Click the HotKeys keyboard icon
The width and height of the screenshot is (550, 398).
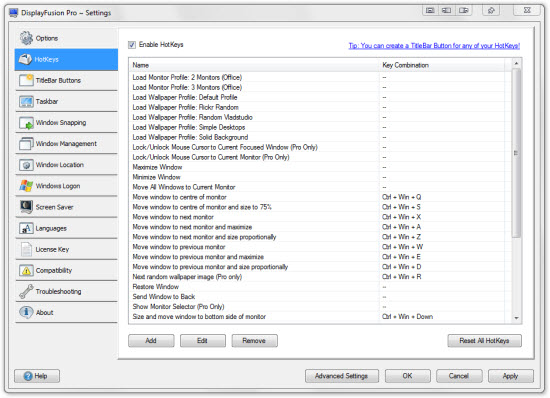[x=25, y=59]
